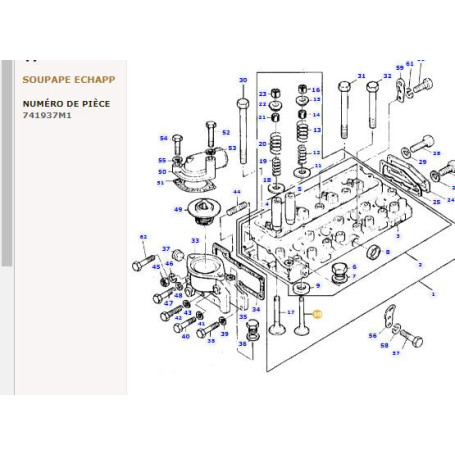Screen dimensions: 455x455
Task: Select callout 43 by the lock washer
Action: [x=188, y=312]
